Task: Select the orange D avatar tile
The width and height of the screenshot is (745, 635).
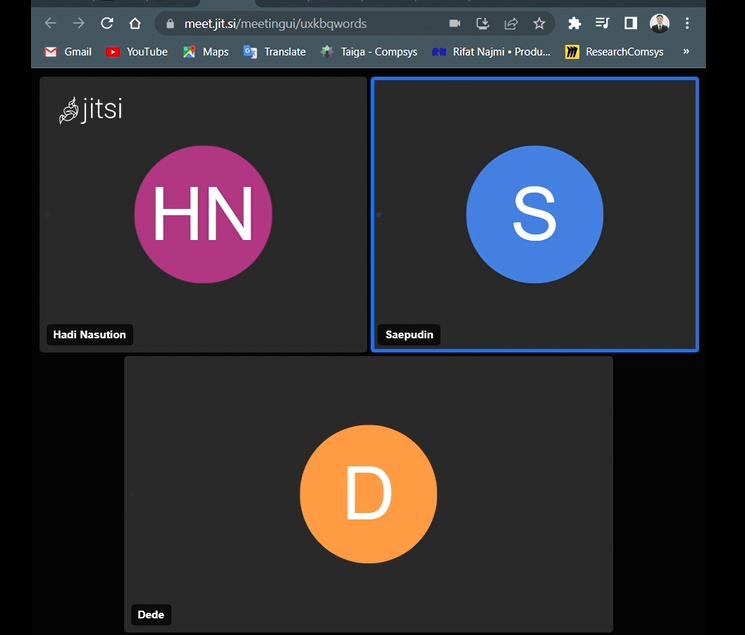Action: pos(368,494)
